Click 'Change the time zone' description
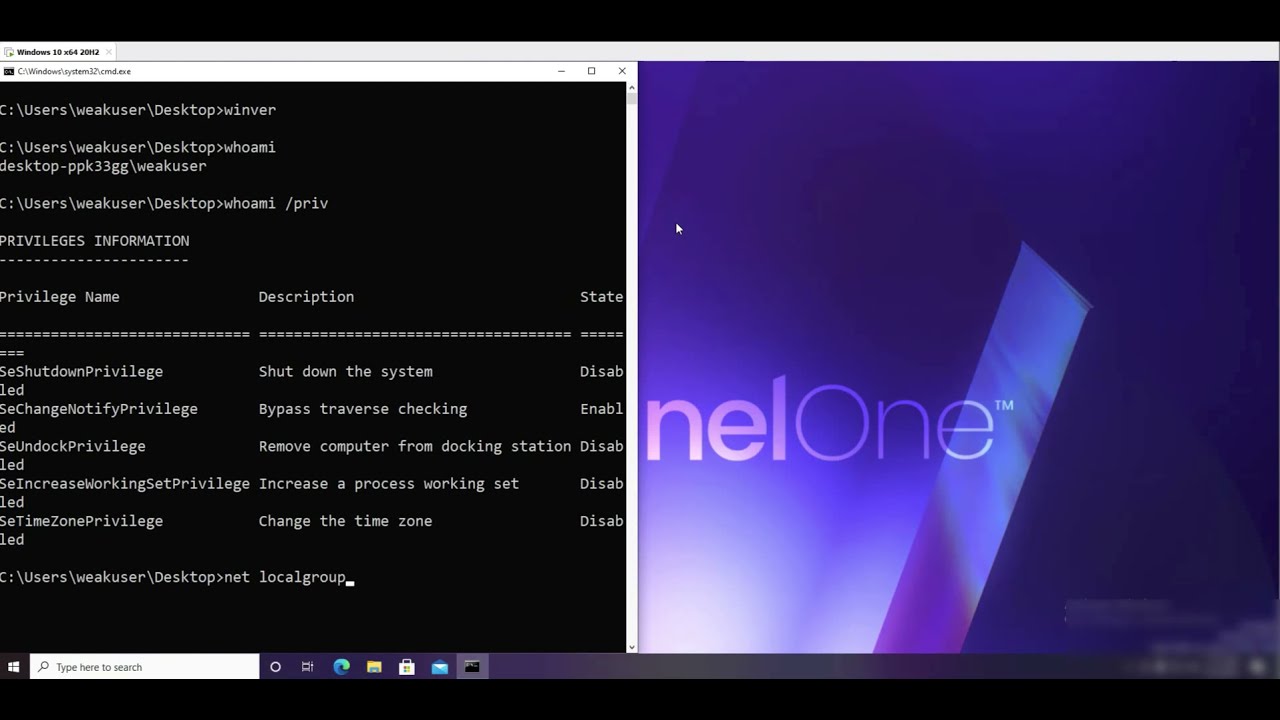This screenshot has height=720, width=1280. (x=346, y=521)
